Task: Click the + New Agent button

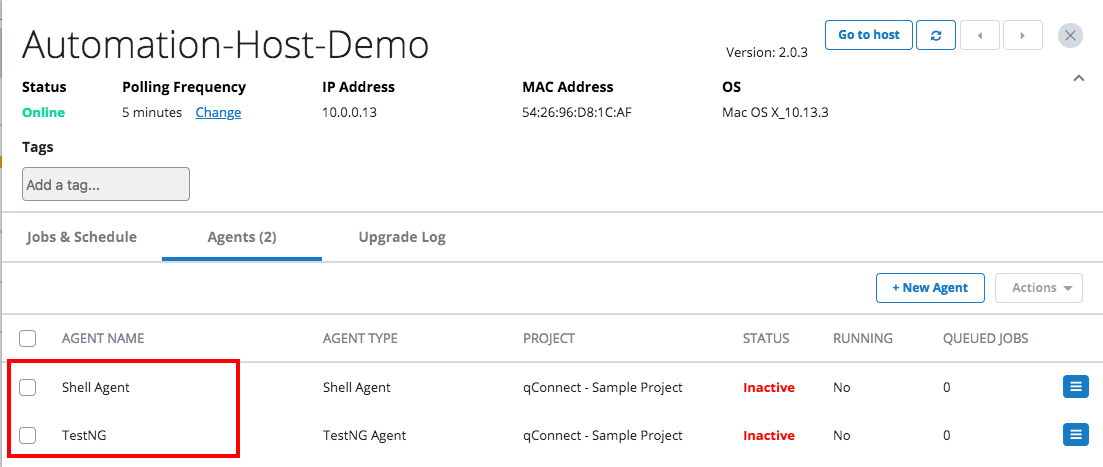Action: (x=930, y=288)
